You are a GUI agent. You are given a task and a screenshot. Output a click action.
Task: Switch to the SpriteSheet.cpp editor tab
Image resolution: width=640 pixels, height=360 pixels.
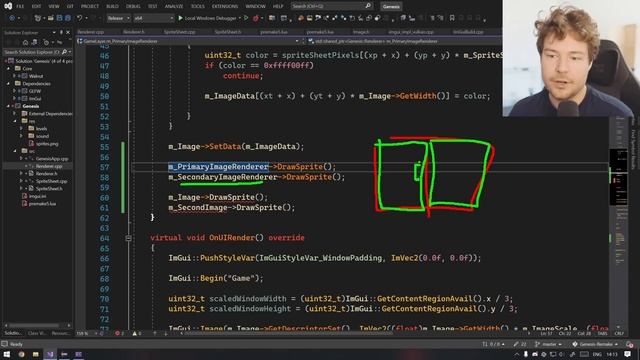[180, 32]
